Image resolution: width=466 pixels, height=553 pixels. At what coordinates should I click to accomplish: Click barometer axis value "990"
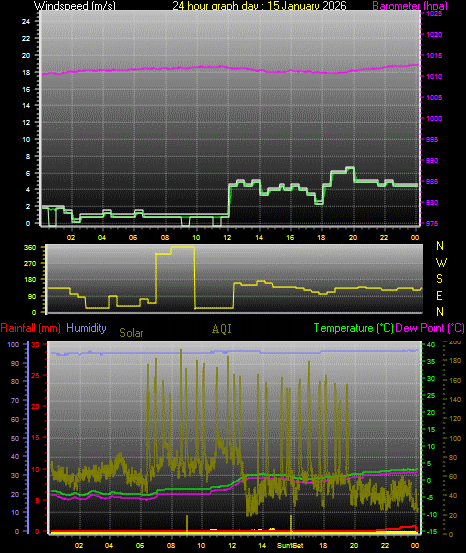pyautogui.click(x=432, y=160)
